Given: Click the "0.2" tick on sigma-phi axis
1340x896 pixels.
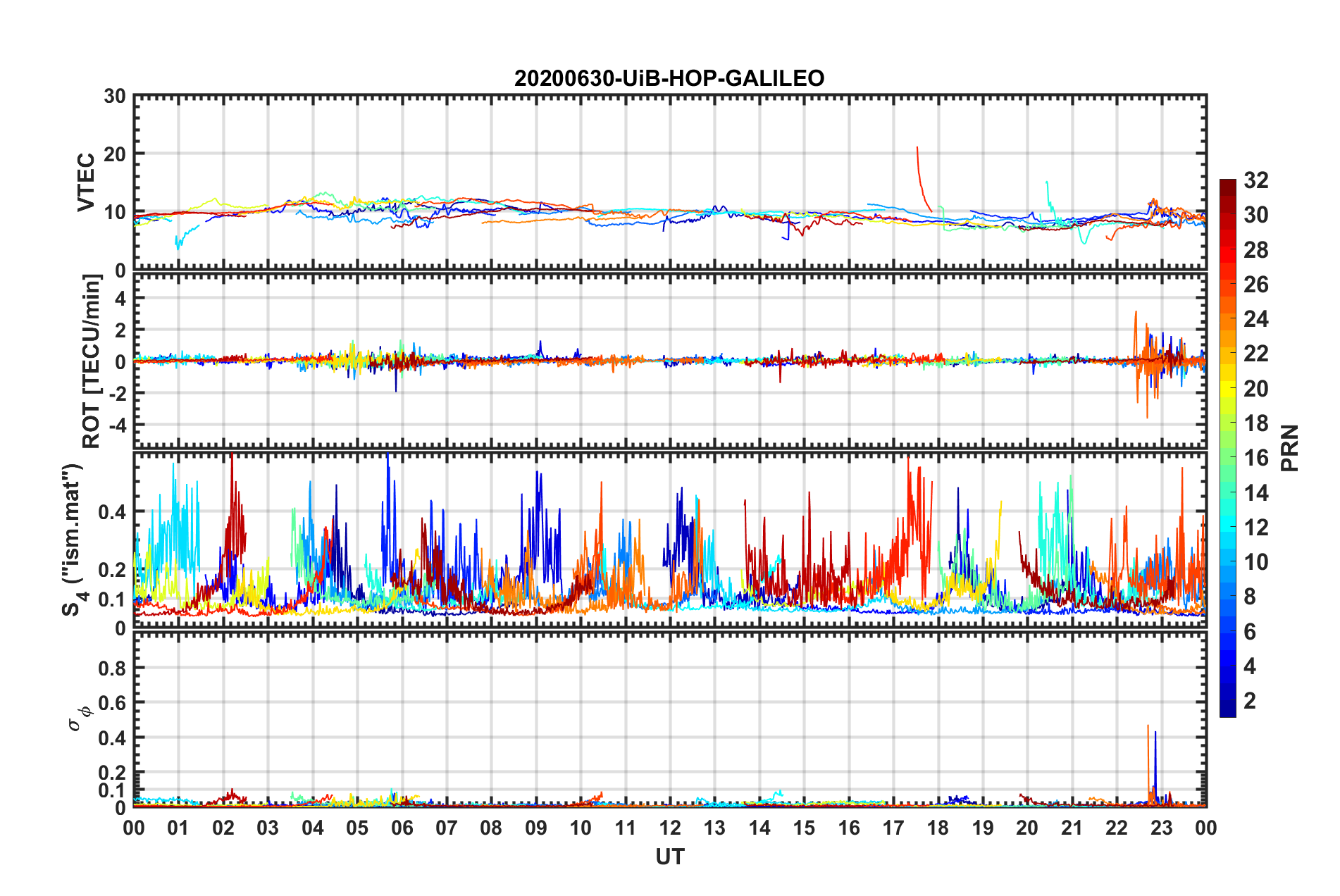Looking at the screenshot, I should (112, 773).
